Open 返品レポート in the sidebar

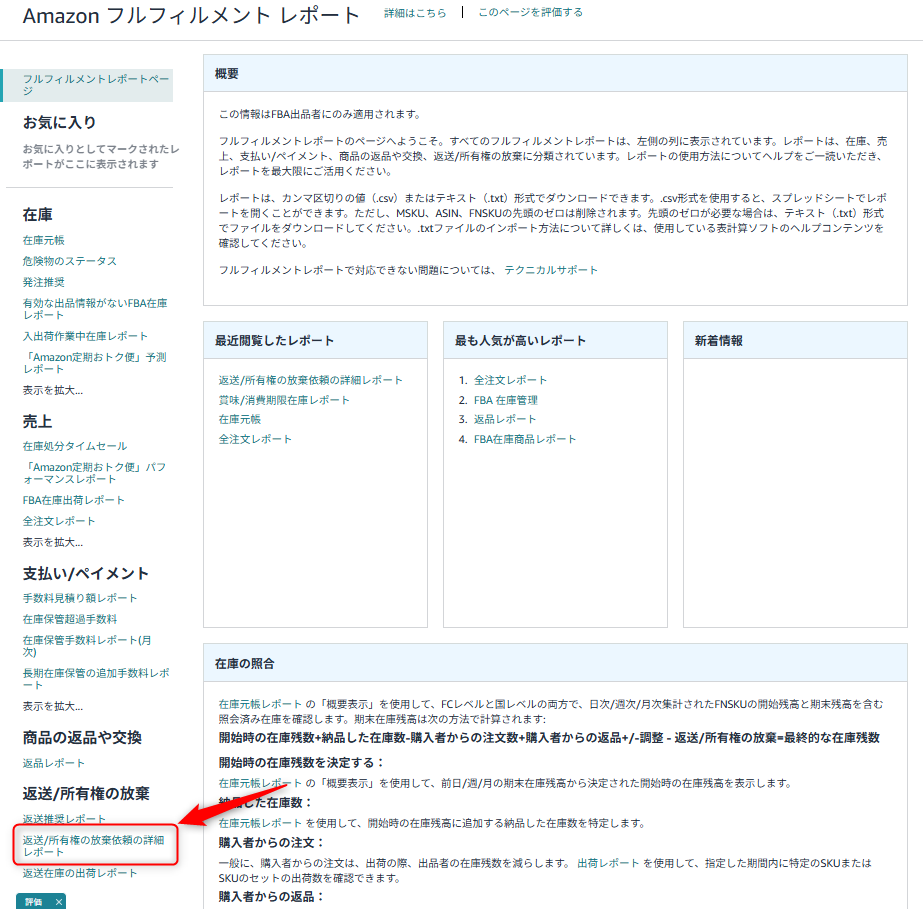54,763
